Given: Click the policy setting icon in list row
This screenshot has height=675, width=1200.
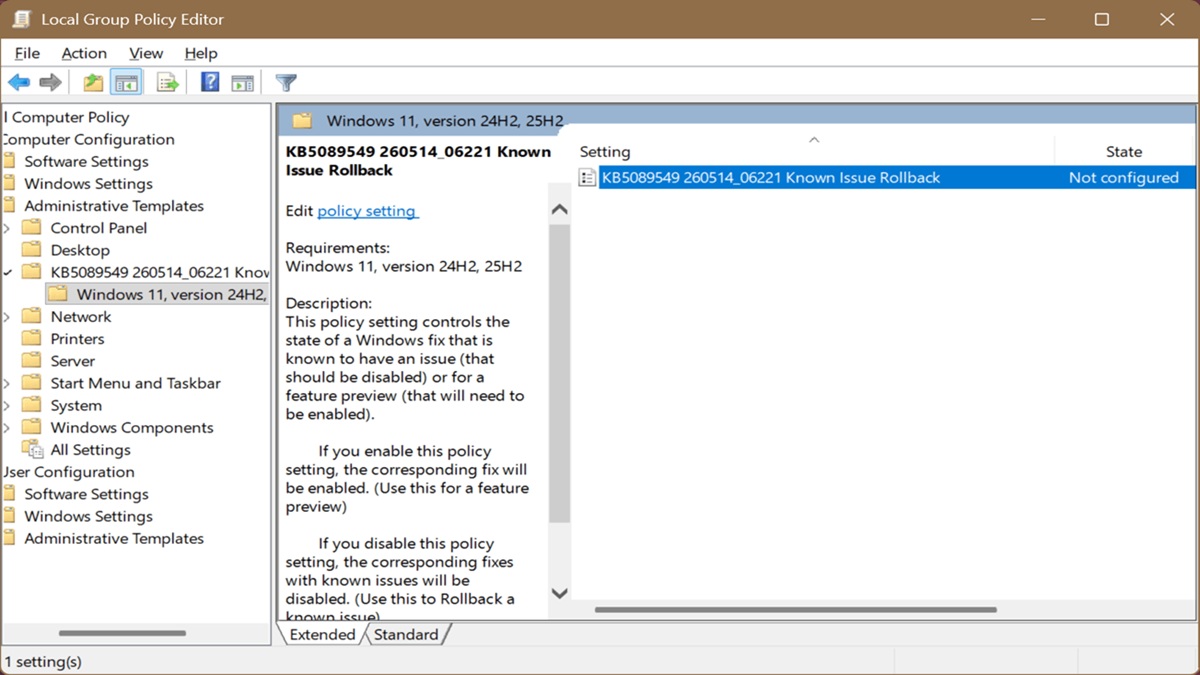Looking at the screenshot, I should tap(588, 178).
